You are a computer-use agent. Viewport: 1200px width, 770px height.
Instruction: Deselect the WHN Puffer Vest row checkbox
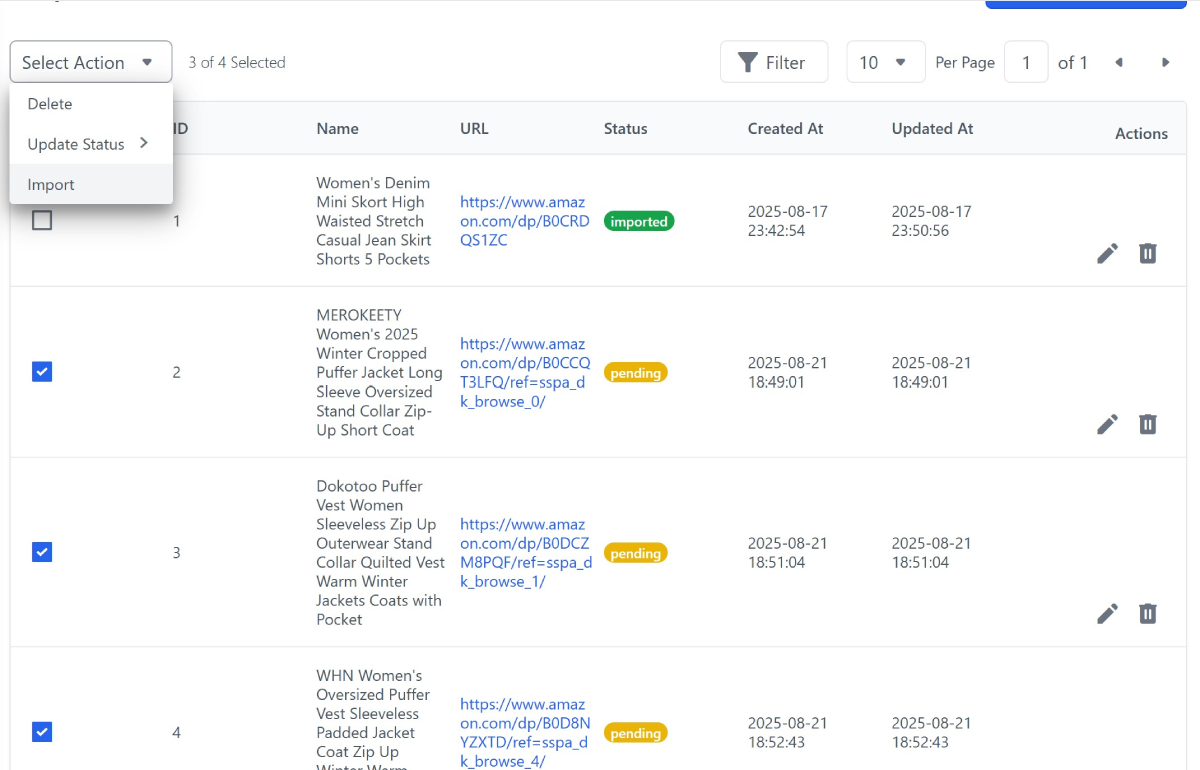pyautogui.click(x=42, y=732)
